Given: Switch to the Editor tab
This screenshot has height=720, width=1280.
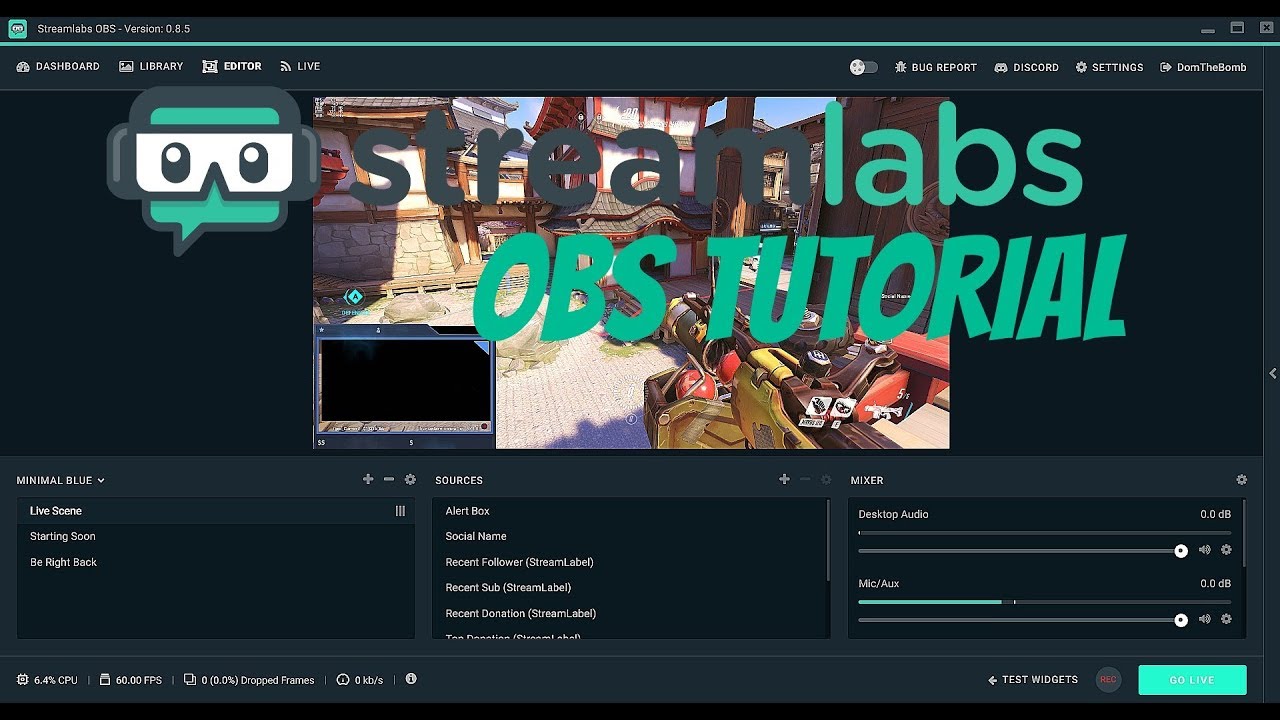Looking at the screenshot, I should tap(232, 67).
